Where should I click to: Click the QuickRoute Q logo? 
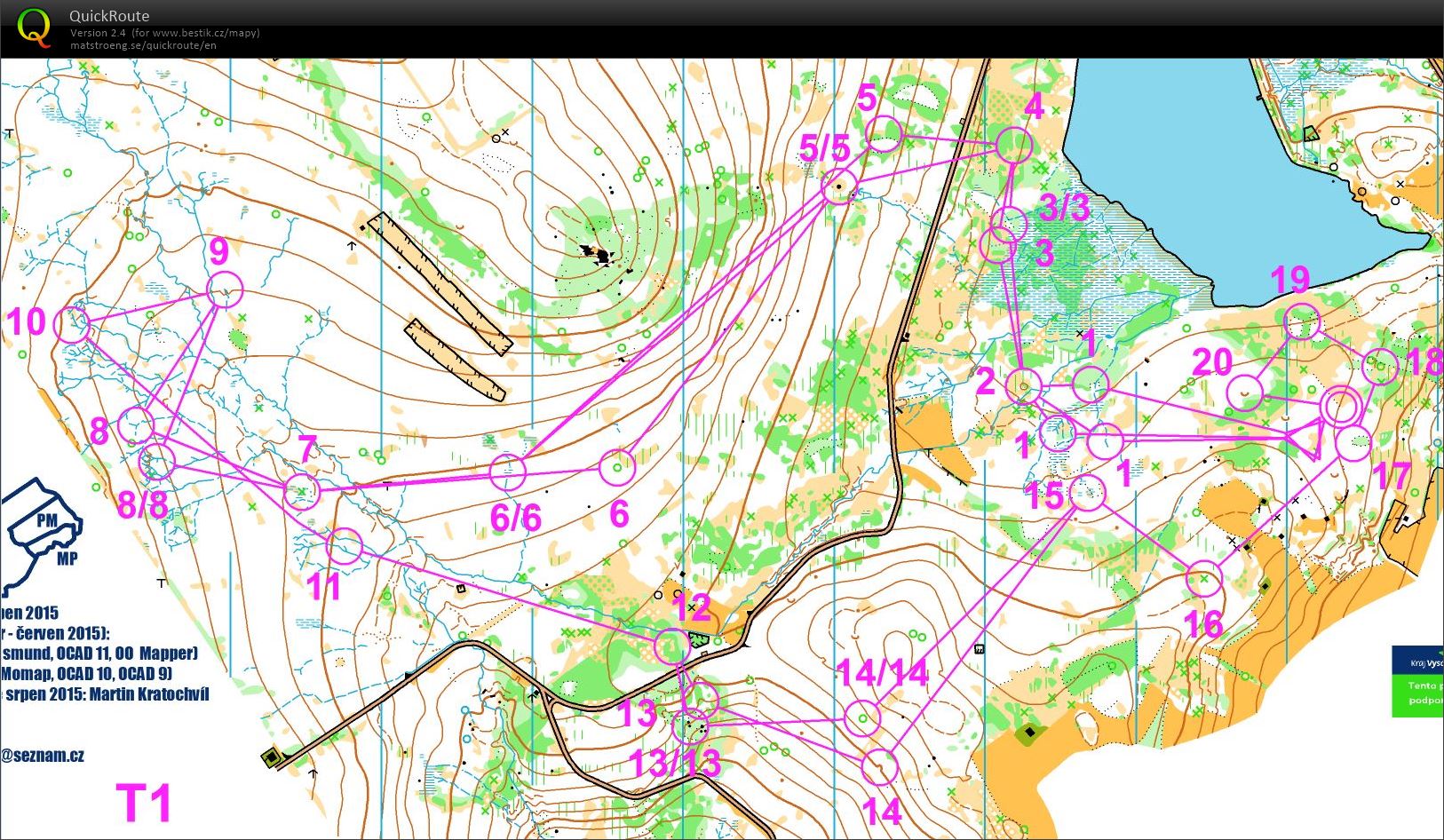point(34,27)
